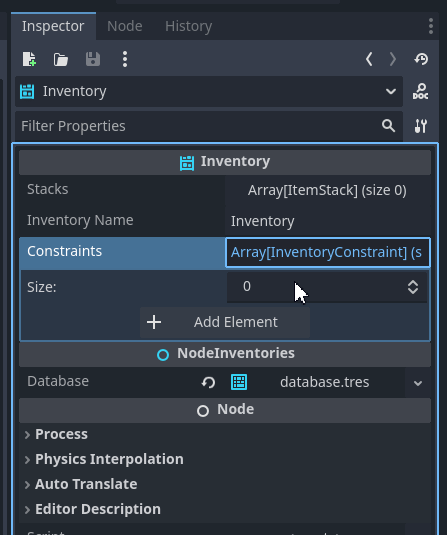The height and width of the screenshot is (535, 447).
Task: Open documentation for Inventory class
Action: pos(420,91)
